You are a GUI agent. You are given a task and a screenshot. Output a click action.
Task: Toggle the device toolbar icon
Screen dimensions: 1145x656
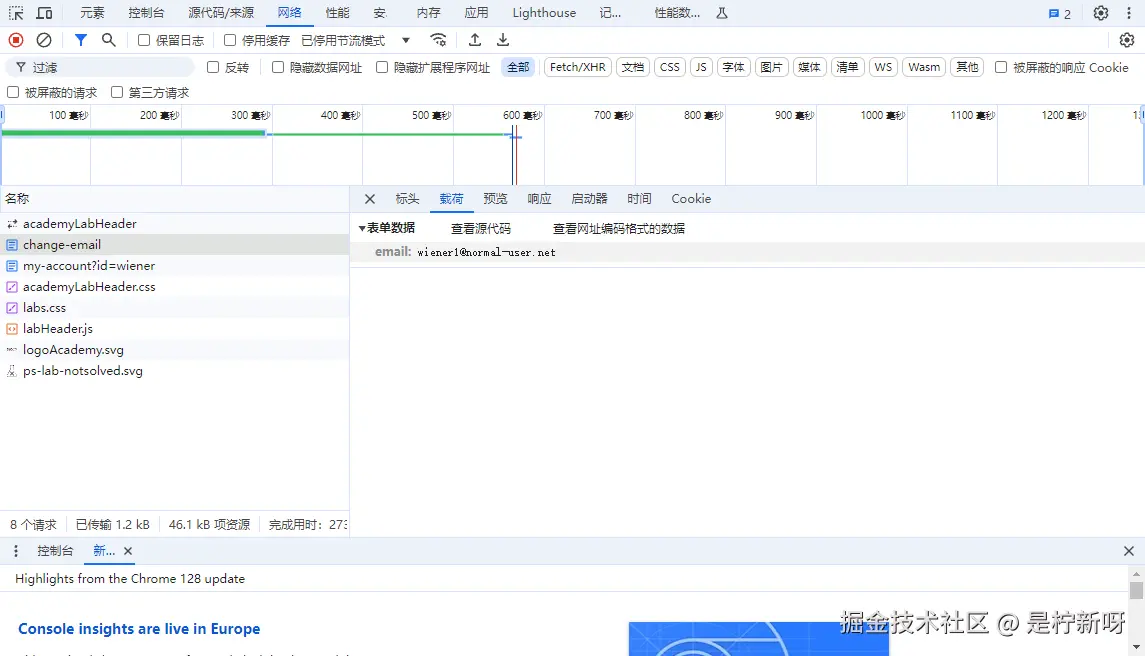click(45, 13)
